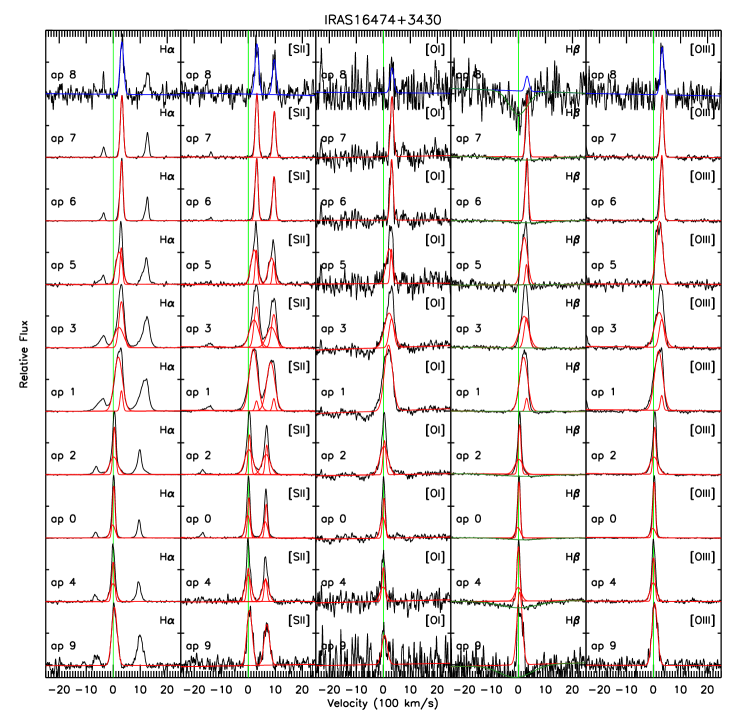The image size is (747, 719).
Task: Select the [OIII] label in the ap 1 row
Action: point(703,366)
